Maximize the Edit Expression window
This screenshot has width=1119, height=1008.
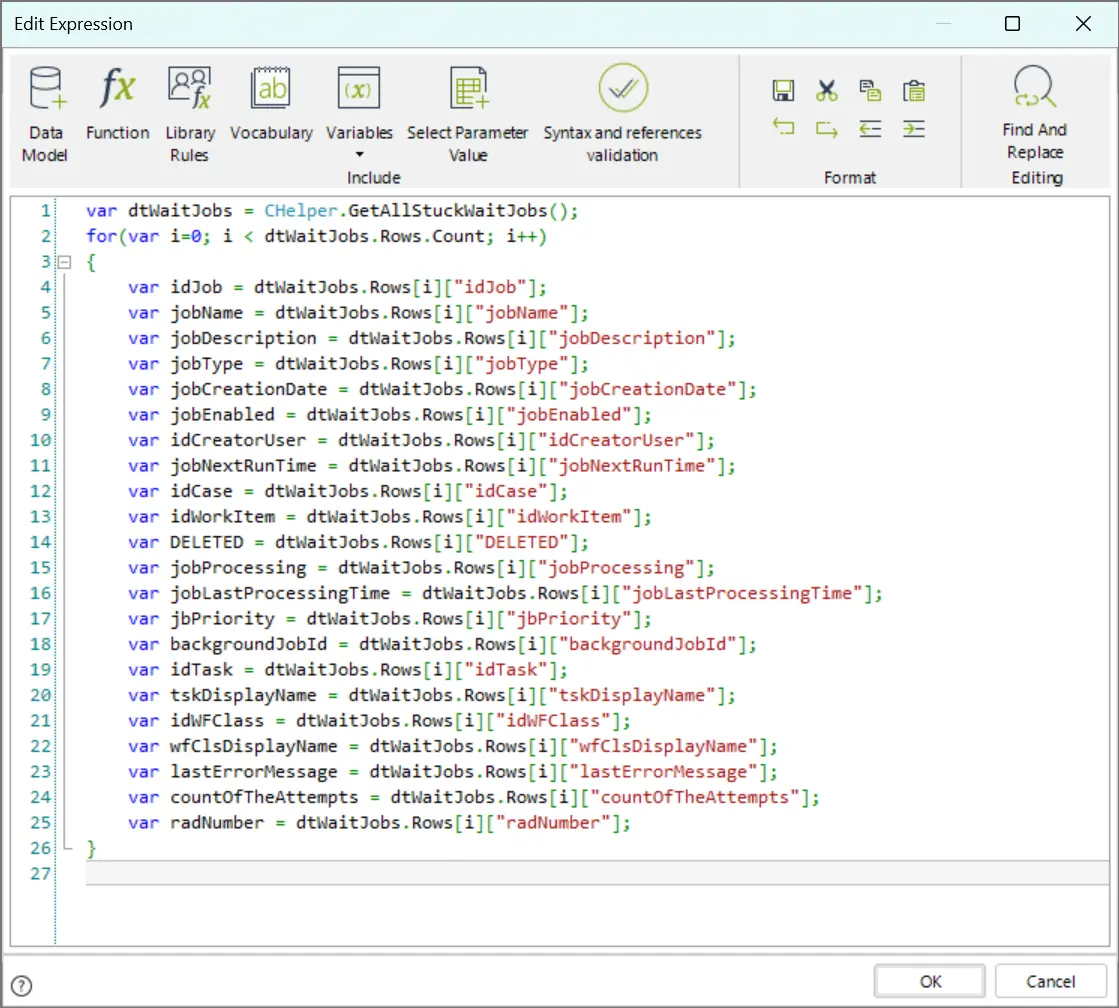tap(1012, 24)
